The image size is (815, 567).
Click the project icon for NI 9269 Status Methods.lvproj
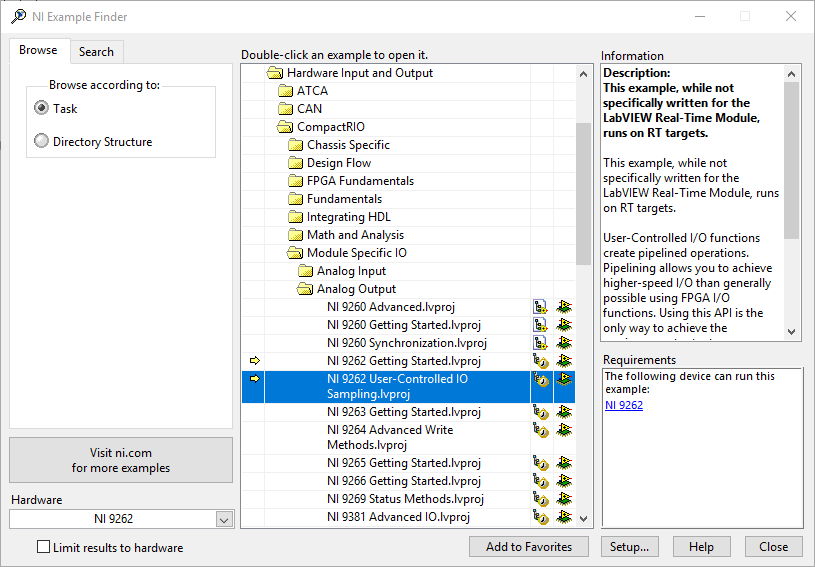point(541,499)
